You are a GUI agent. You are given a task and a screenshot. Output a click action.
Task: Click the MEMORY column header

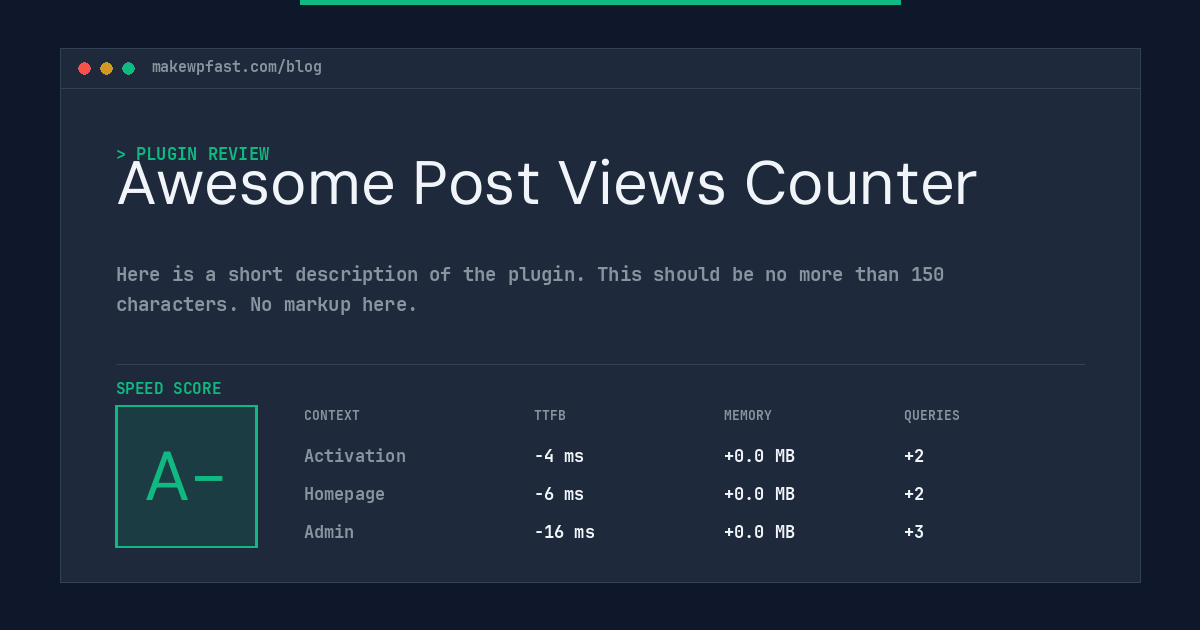pyautogui.click(x=748, y=416)
